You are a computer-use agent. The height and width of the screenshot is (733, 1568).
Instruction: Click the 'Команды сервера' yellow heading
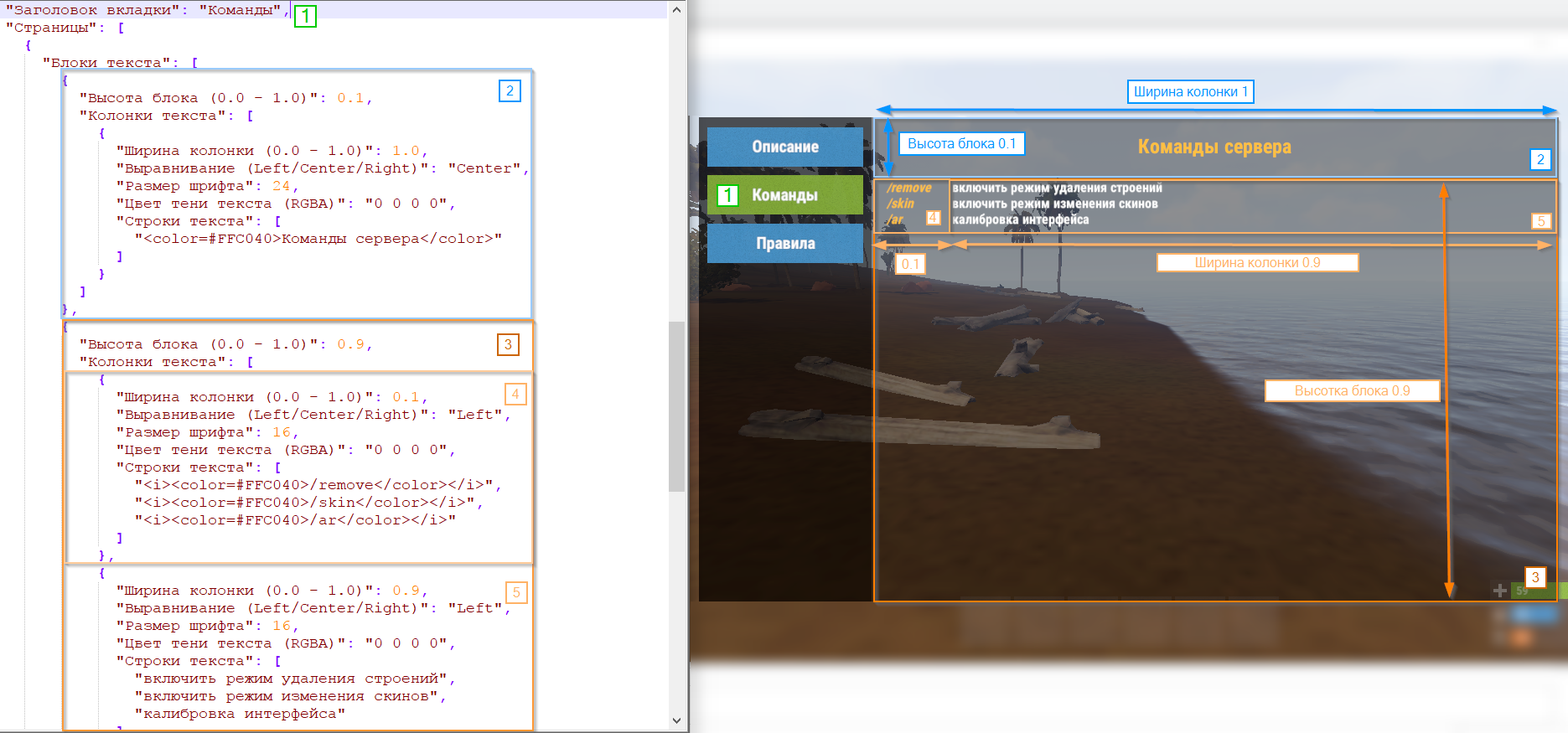[x=1214, y=147]
